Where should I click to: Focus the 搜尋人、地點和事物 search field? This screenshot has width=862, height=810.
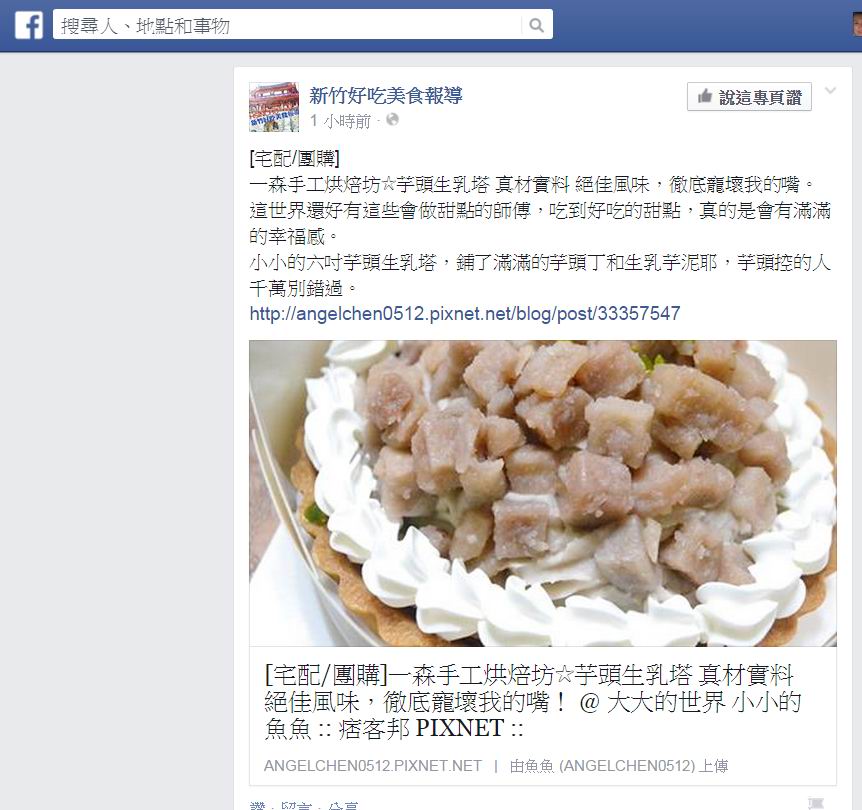tap(287, 25)
